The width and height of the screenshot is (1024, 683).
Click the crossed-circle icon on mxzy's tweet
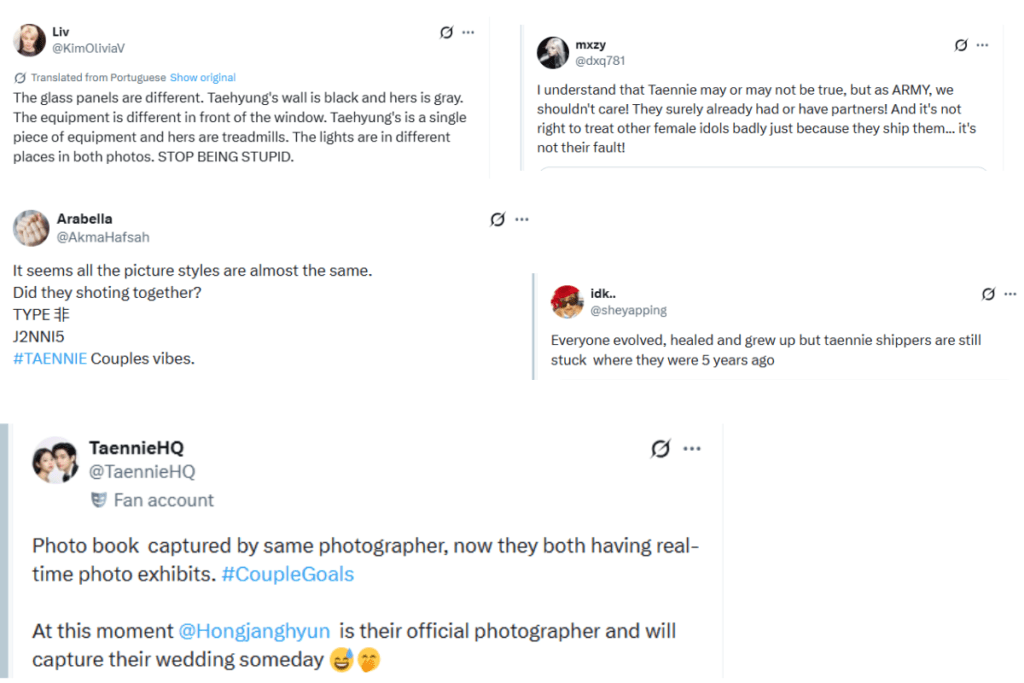[x=961, y=44]
